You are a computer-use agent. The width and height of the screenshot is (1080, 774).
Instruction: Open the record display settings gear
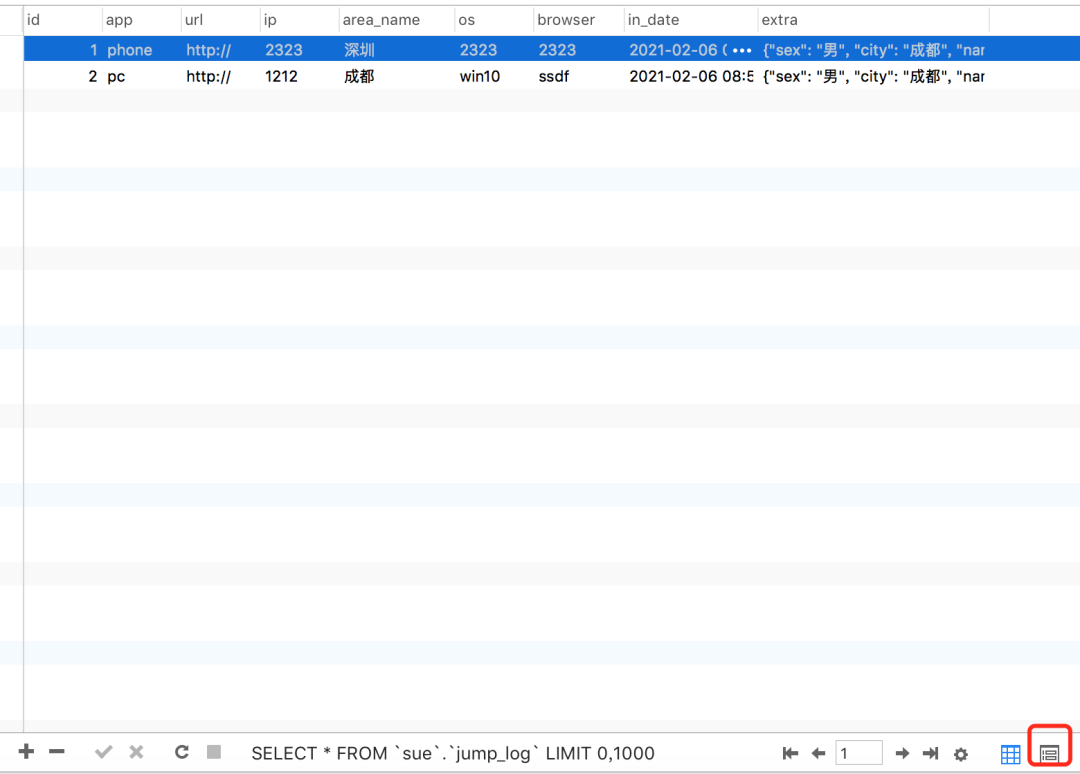tap(961, 753)
